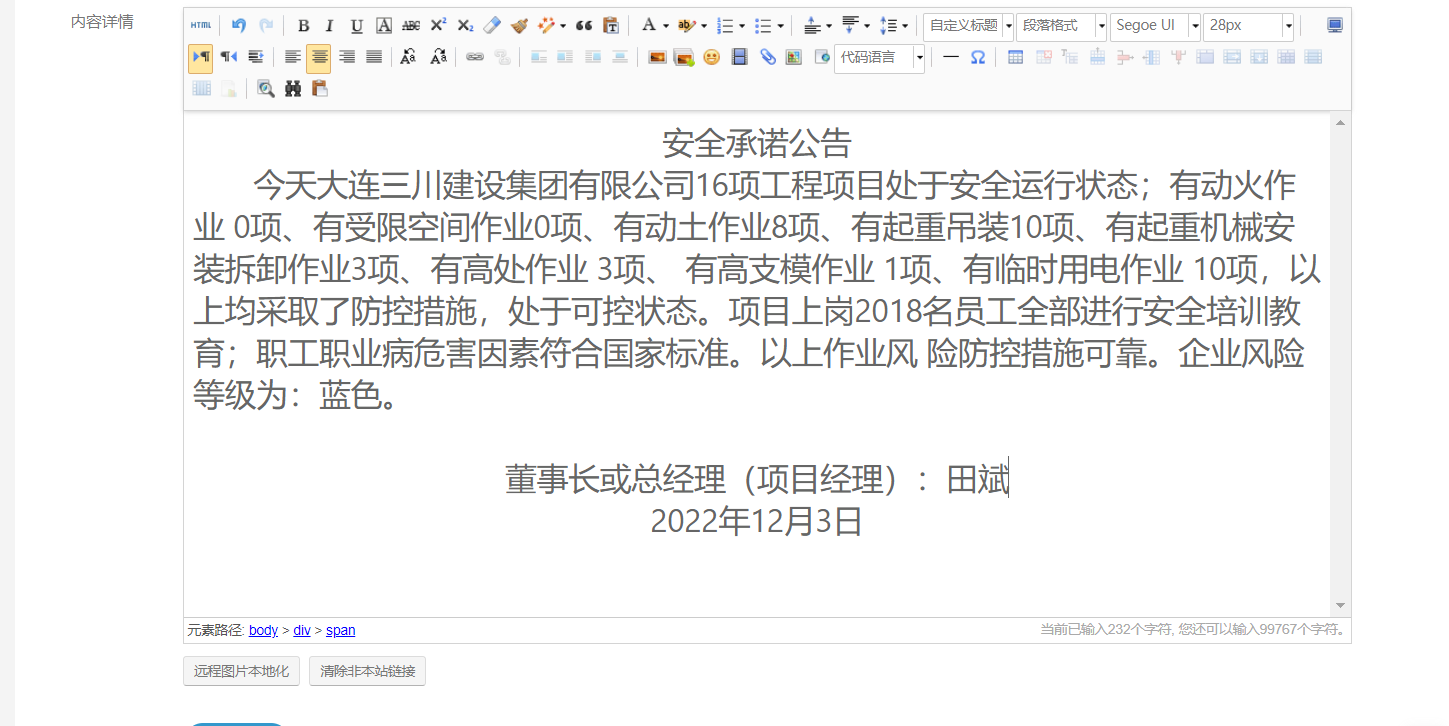Expand the auto typeset options arrow
This screenshot has width=1449, height=726.
coord(563,26)
